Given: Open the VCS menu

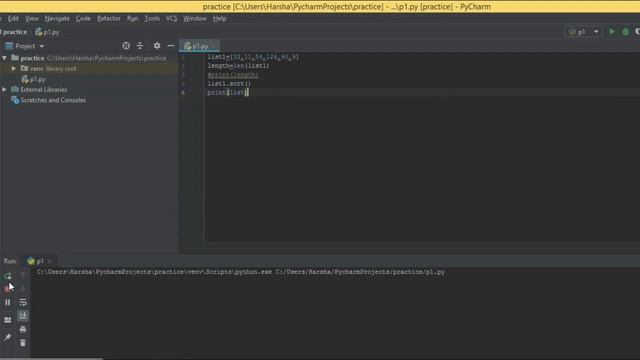Looking at the screenshot, I should coord(171,18).
